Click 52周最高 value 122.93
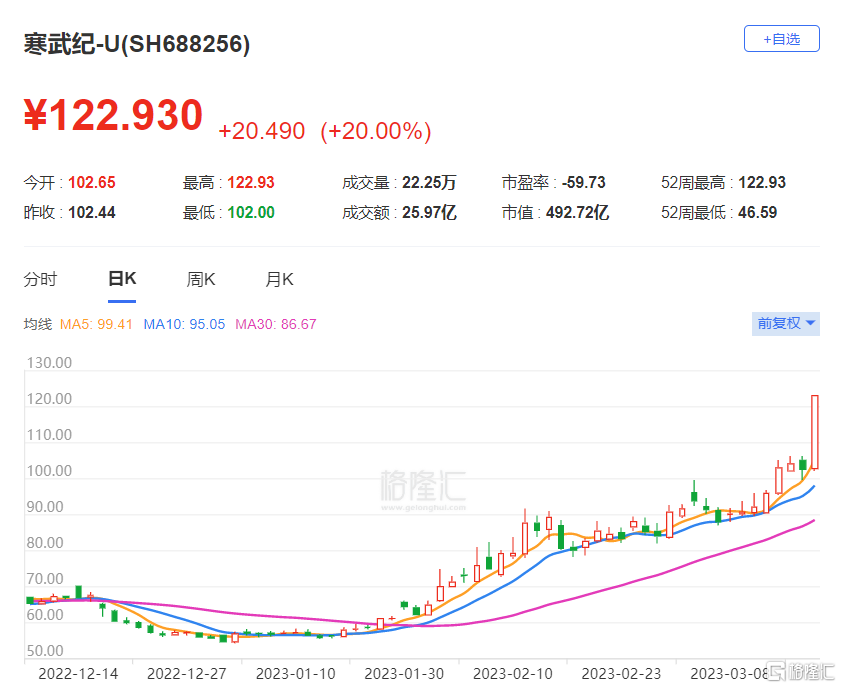 coord(762,183)
